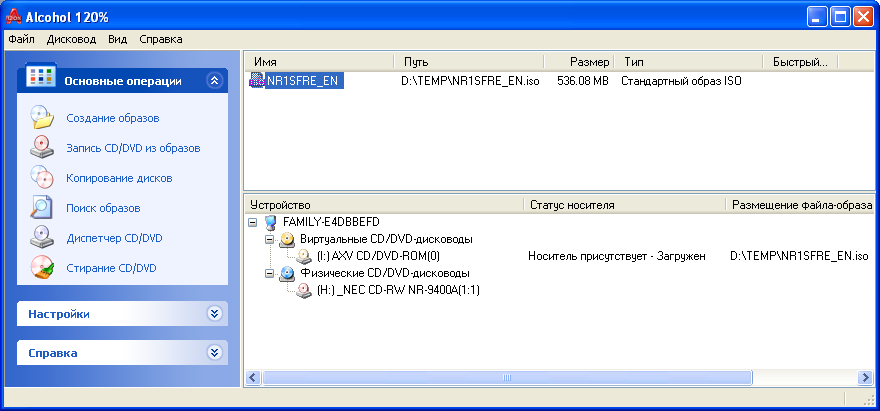This screenshot has width=880, height=411.
Task: Select the (I:) AXV CD/DVD-ROM(0) drive label
Action: pyautogui.click(x=378, y=256)
